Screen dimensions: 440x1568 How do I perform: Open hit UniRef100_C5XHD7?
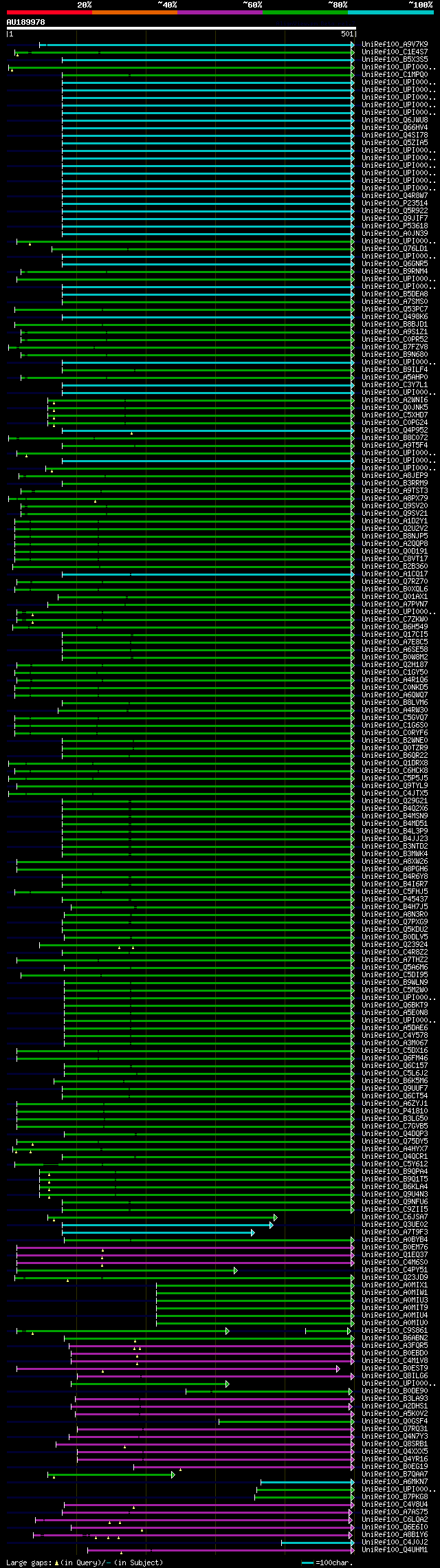[x=395, y=415]
